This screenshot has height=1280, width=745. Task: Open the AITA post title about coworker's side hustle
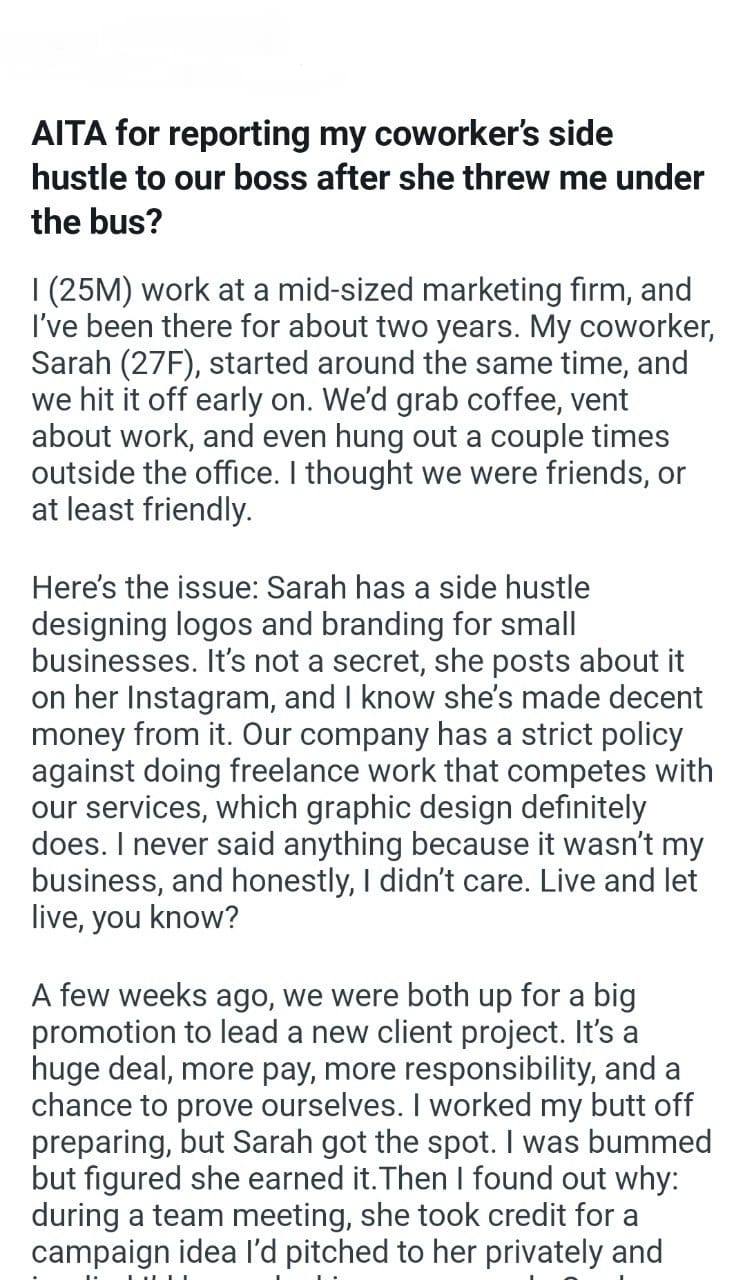point(368,178)
